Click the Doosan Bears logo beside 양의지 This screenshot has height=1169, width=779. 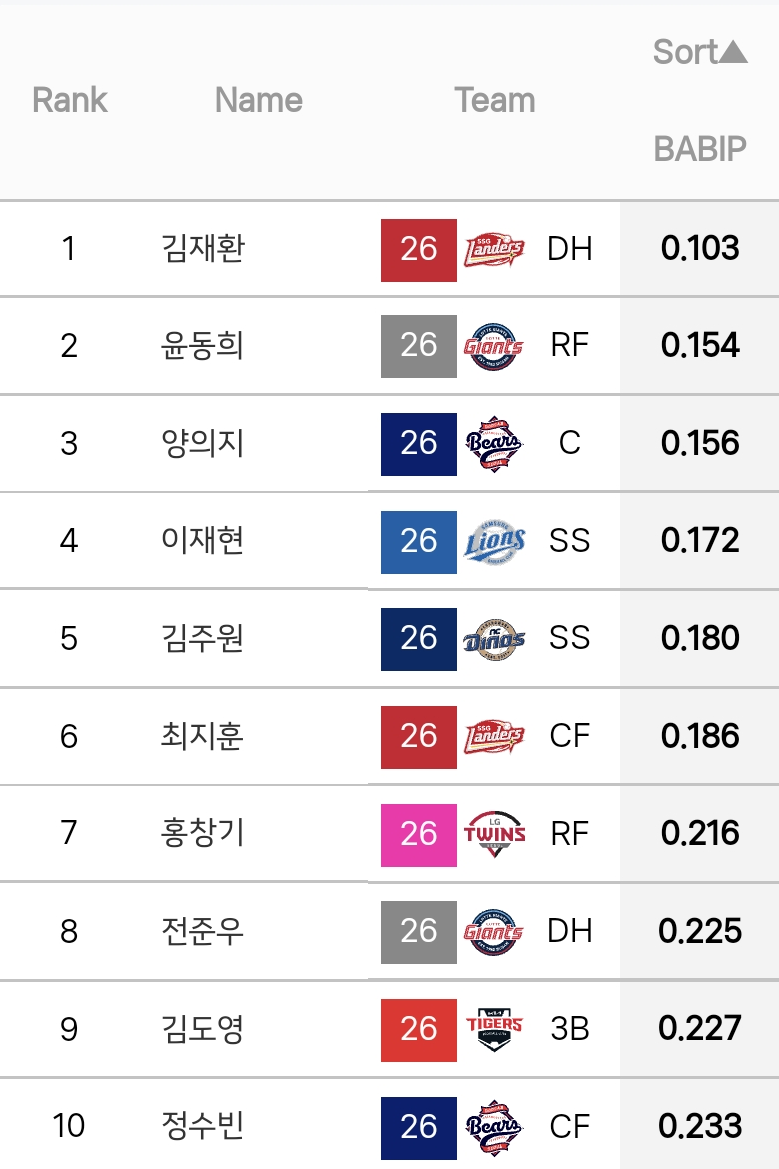click(494, 443)
